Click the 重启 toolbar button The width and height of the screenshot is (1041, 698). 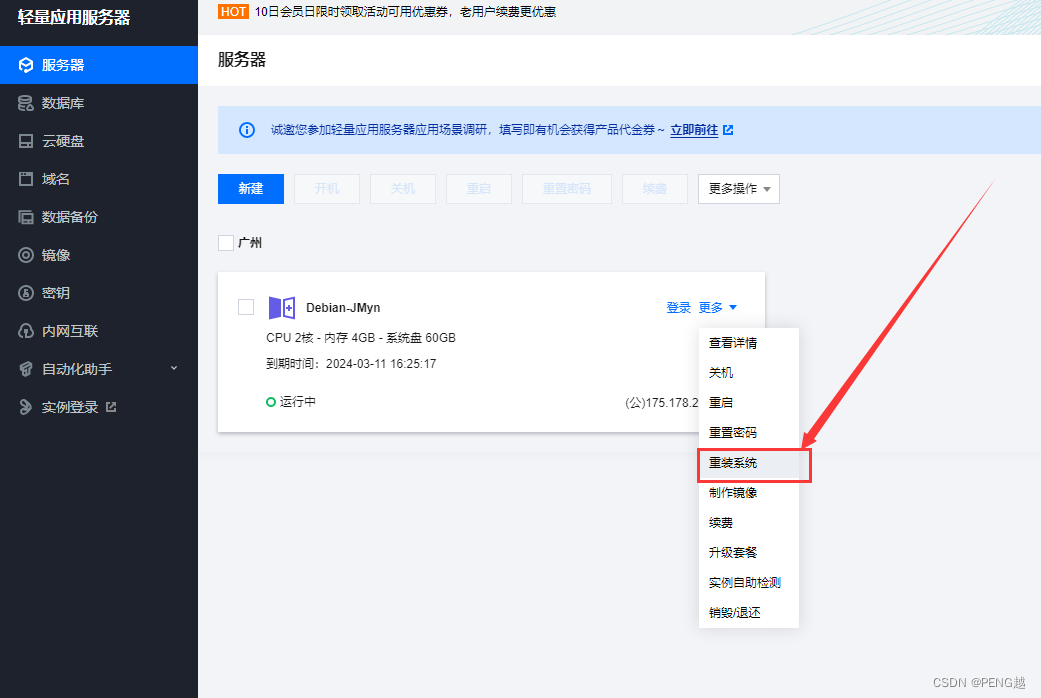tap(479, 189)
